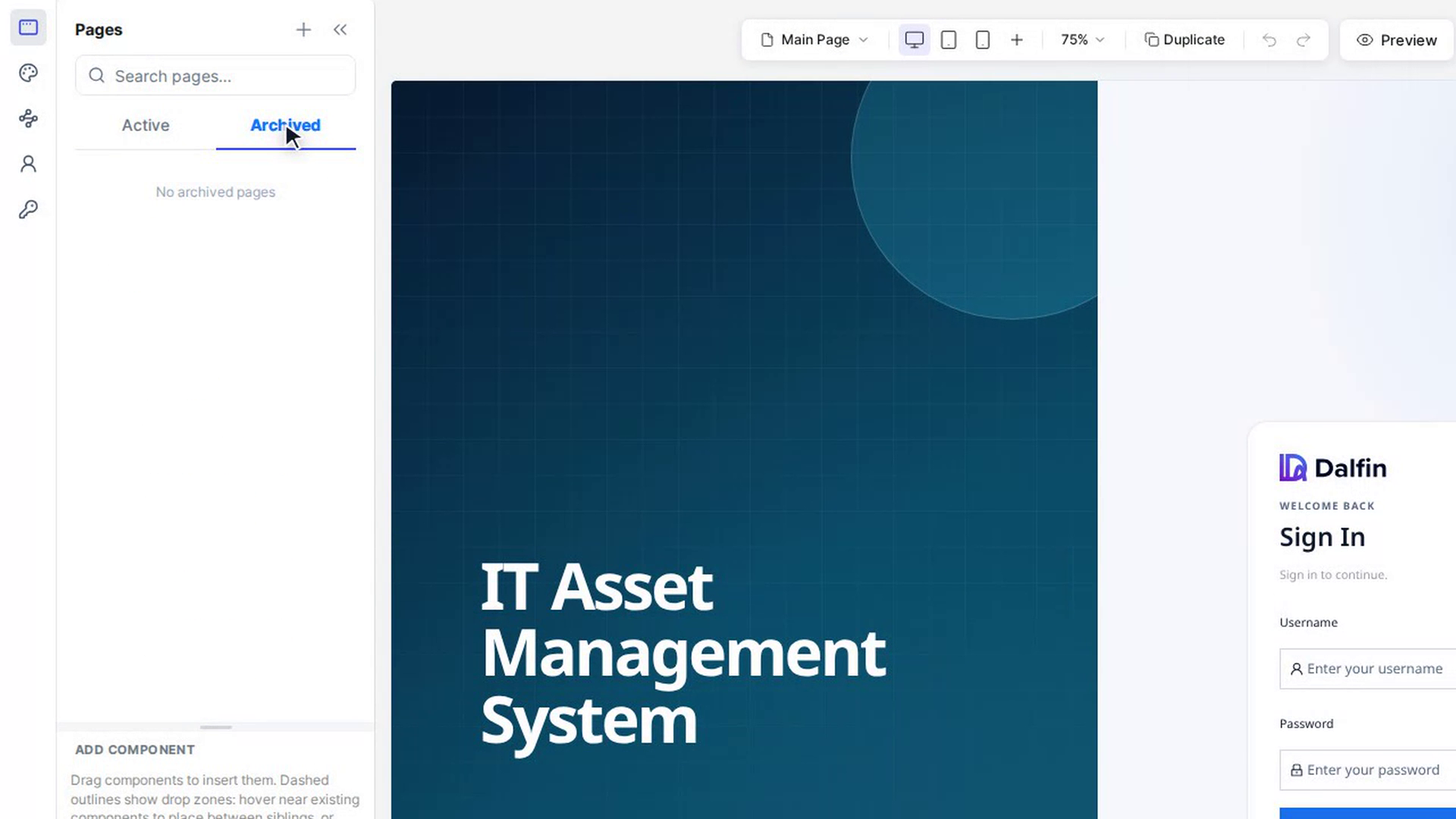The width and height of the screenshot is (1456, 819).
Task: Click the Dalfin logo on the canvas
Action: point(1332,468)
